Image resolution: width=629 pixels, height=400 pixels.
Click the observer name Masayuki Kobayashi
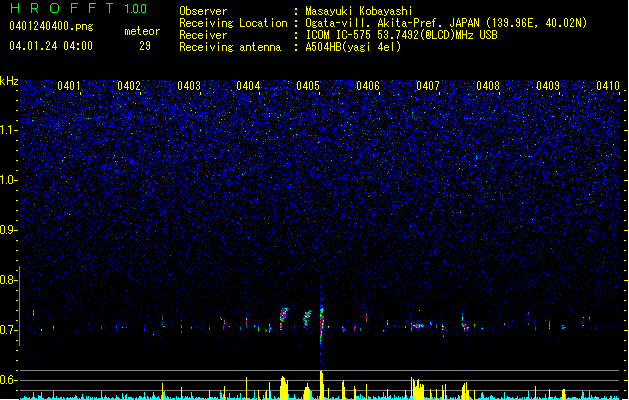pyautogui.click(x=359, y=11)
